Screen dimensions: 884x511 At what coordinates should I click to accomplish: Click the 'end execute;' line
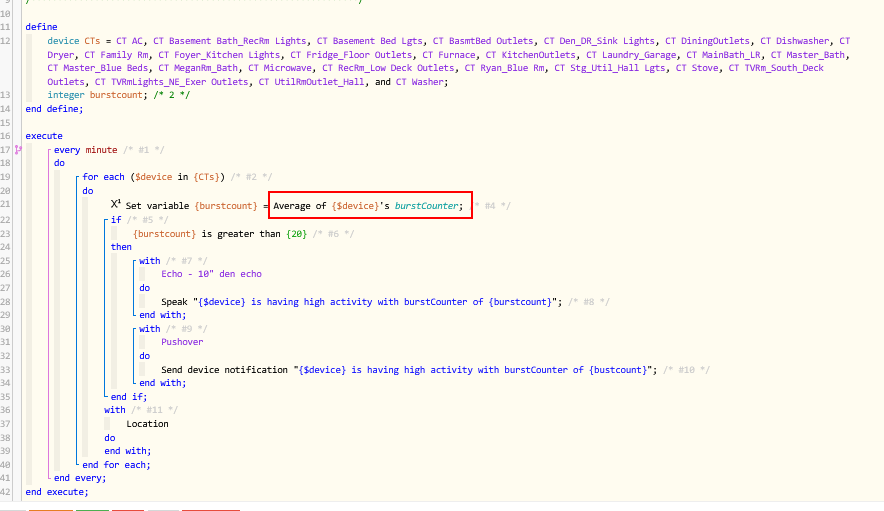point(57,491)
